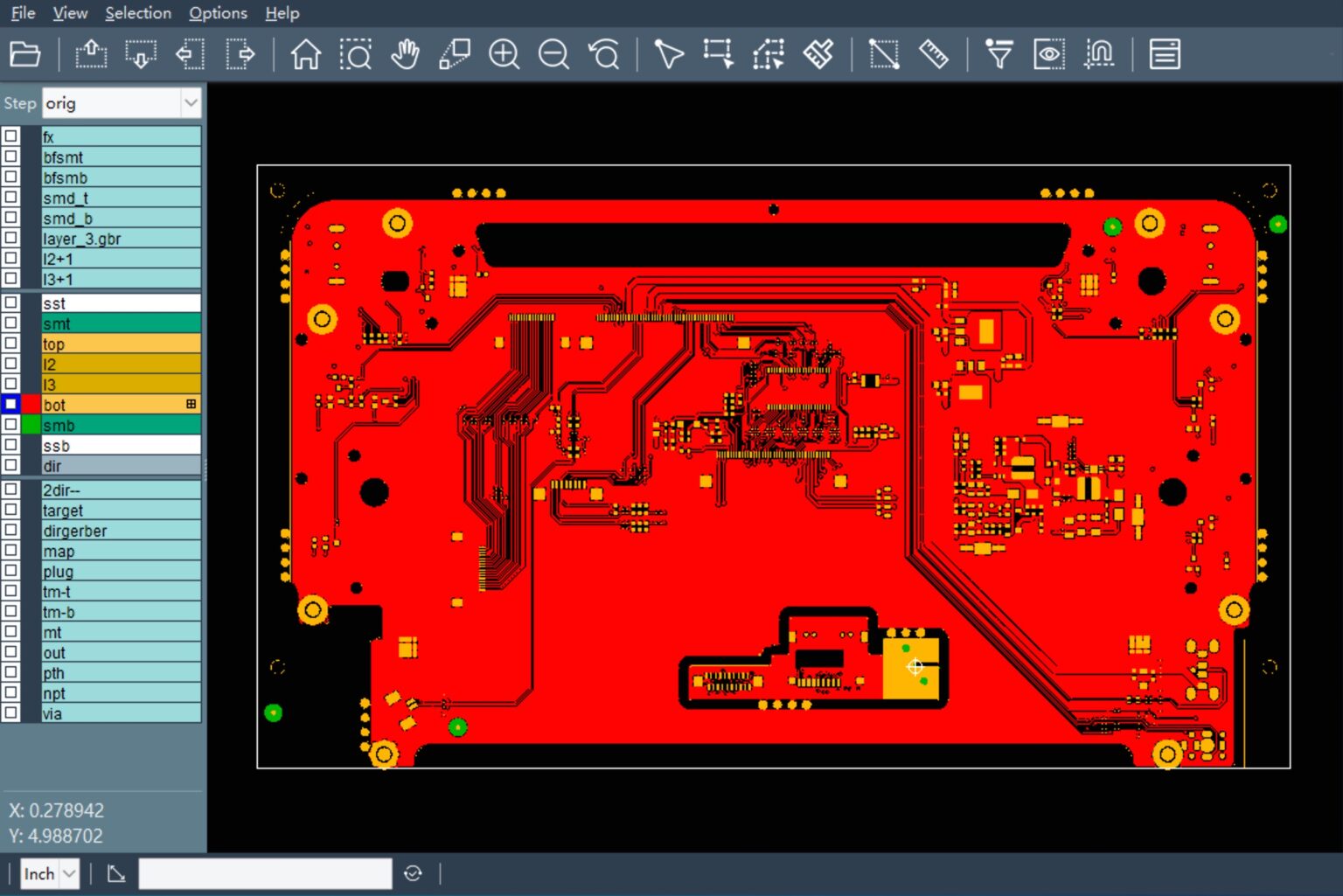Image resolution: width=1343 pixels, height=896 pixels.
Task: Click the grid expander on the bot layer row
Action: 191,404
